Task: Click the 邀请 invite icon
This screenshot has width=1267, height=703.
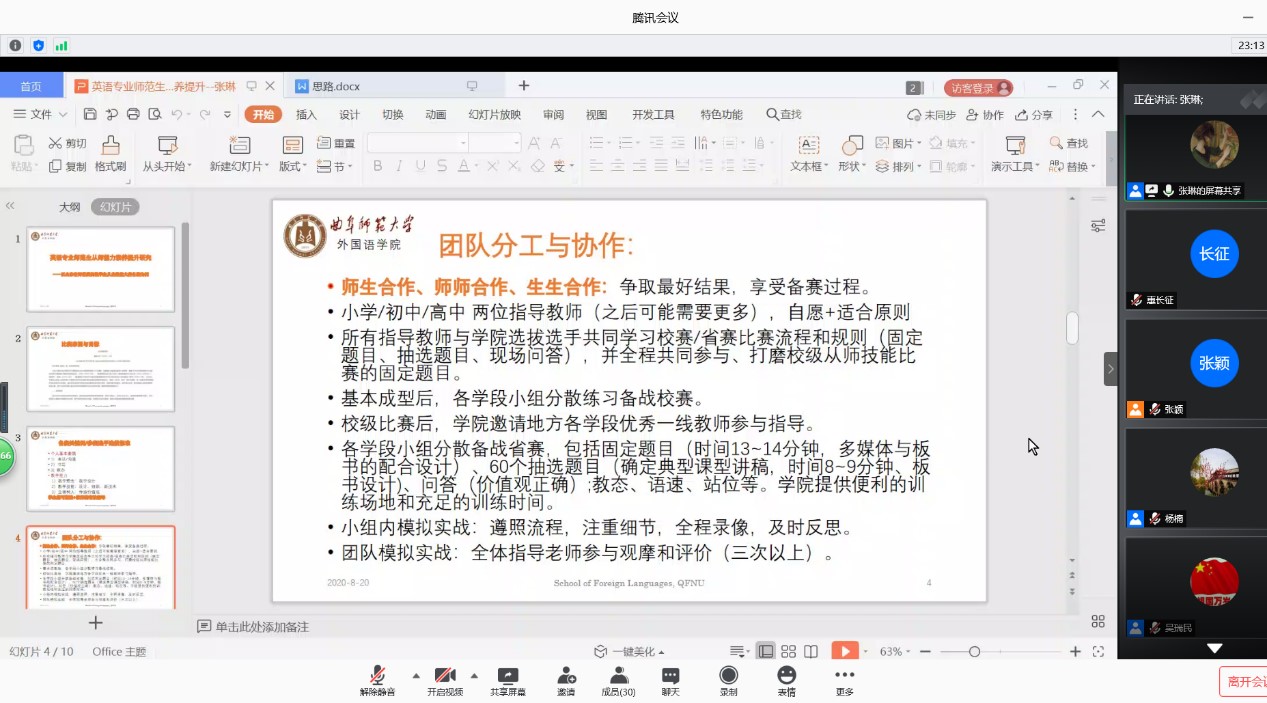Action: tap(566, 677)
